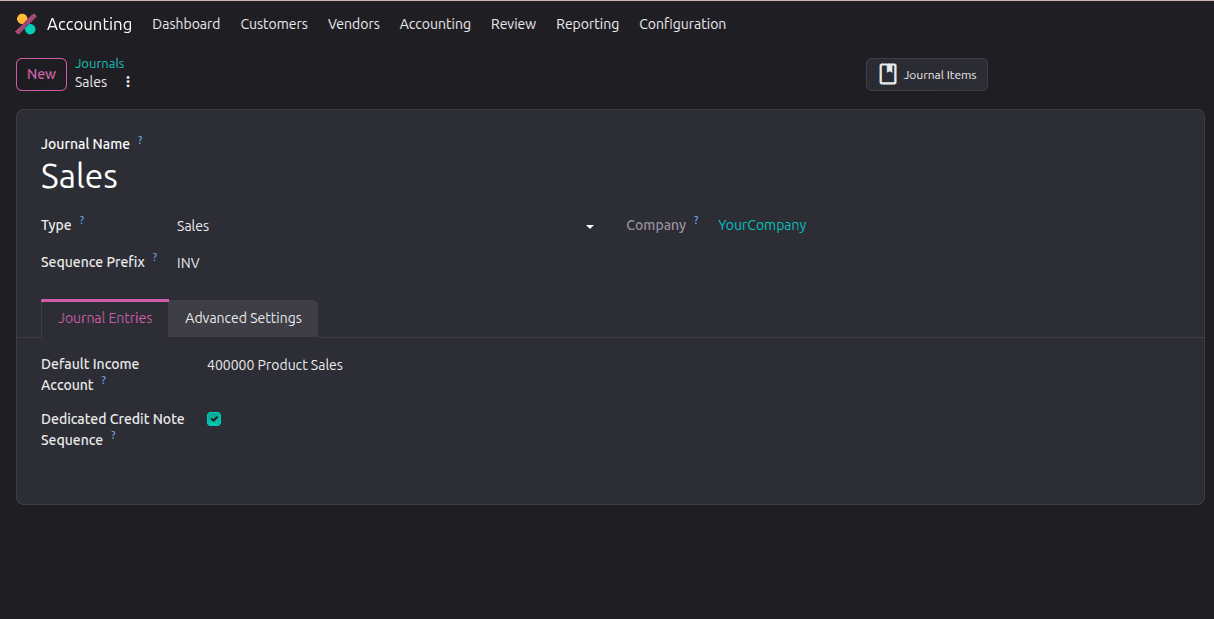Open the Customers menu
This screenshot has height=619, width=1214.
pos(274,24)
